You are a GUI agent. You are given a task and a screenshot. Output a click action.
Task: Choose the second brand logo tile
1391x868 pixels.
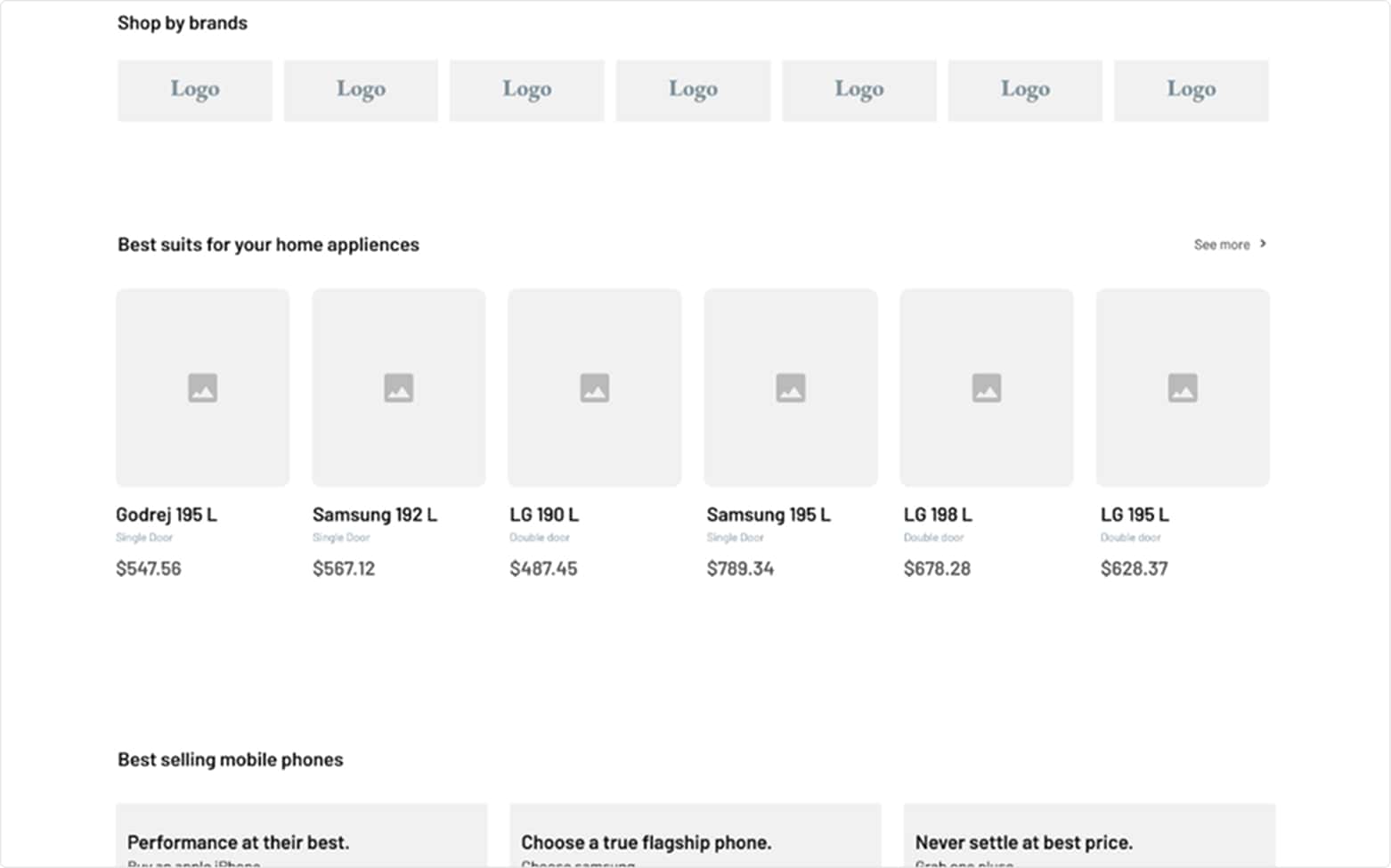coord(361,90)
